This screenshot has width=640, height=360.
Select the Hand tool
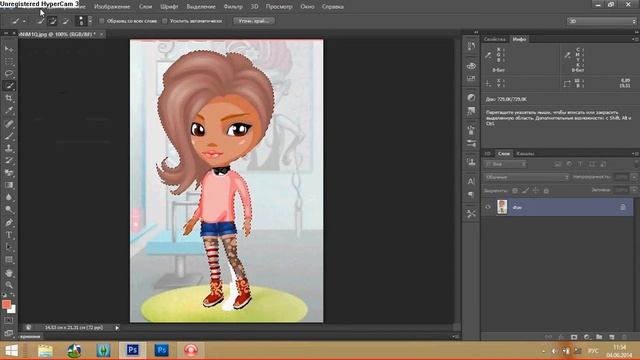[9, 273]
